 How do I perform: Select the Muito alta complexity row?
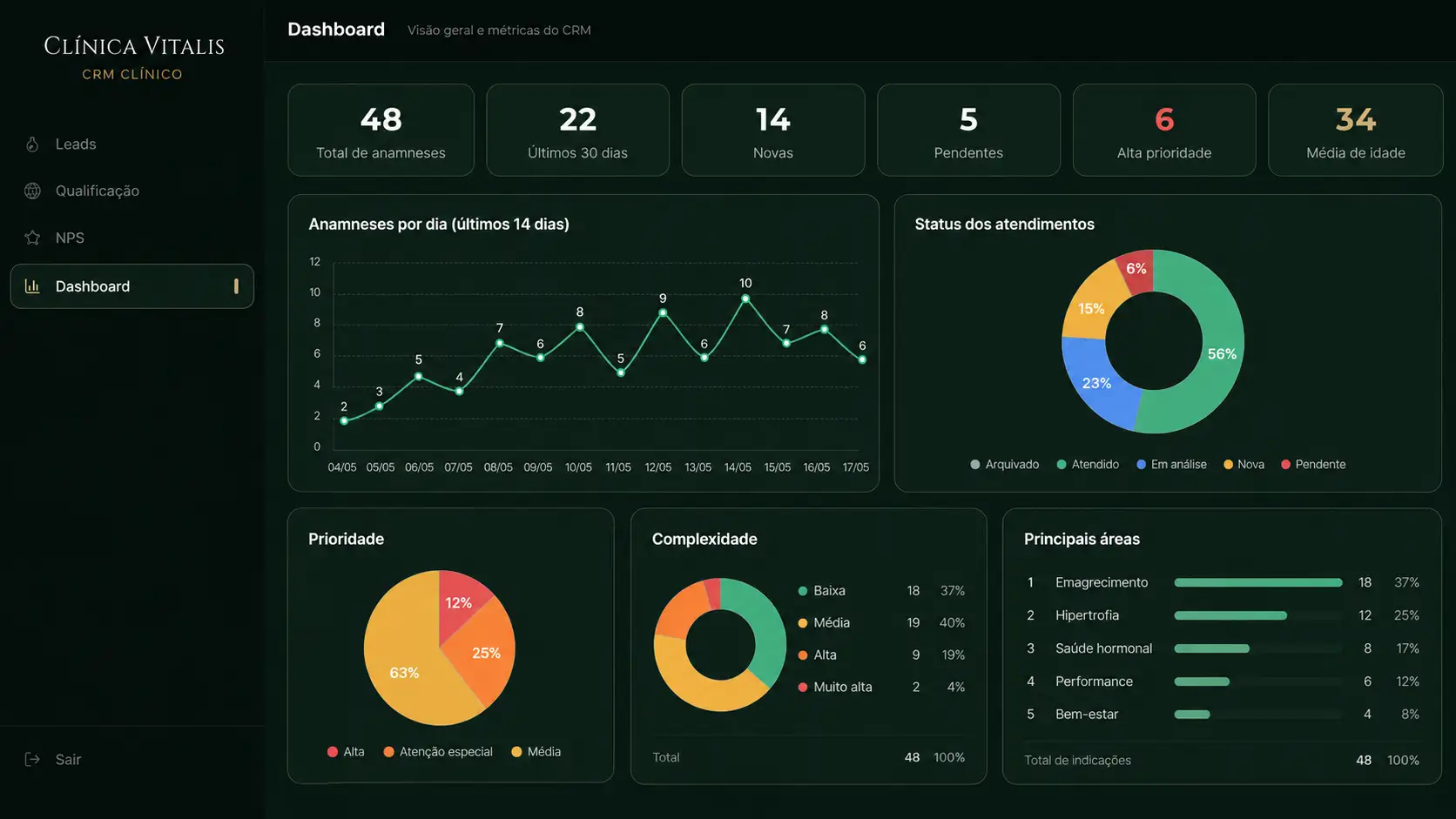881,688
